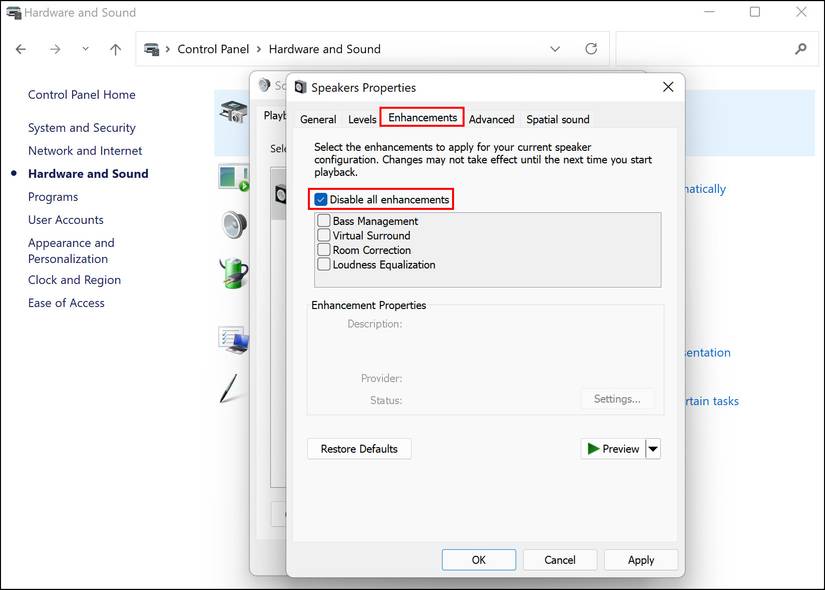Enable Bass Management checkbox
Image resolution: width=825 pixels, height=590 pixels.
point(324,221)
